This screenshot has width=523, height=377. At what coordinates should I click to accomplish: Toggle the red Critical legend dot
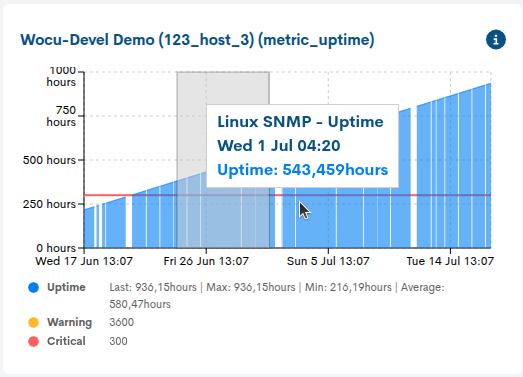pyautogui.click(x=34, y=341)
